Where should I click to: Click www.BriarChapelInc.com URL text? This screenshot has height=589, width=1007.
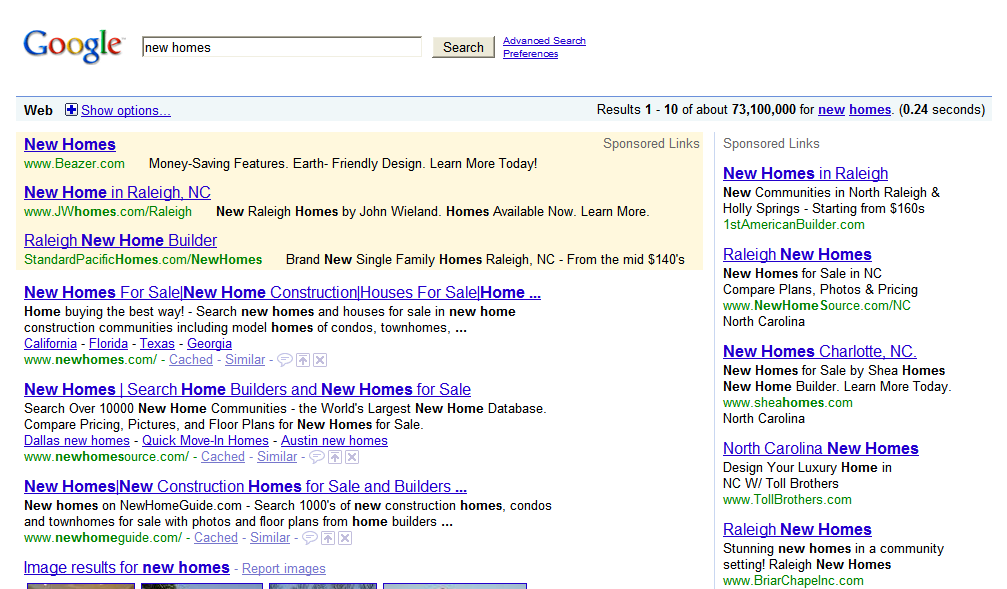[x=793, y=581]
